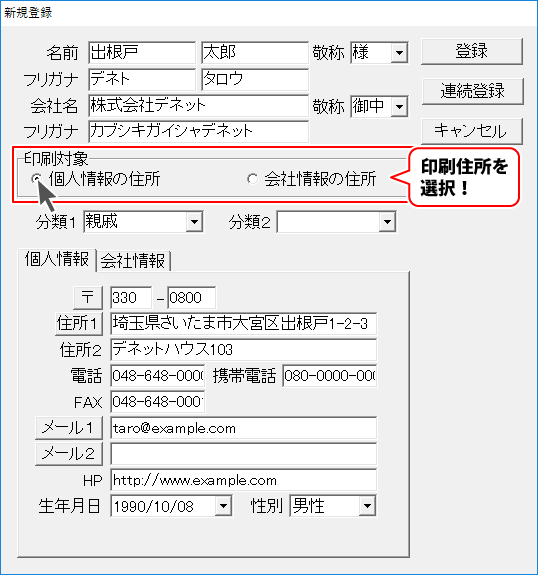538x575 pixels.
Task: Click the キャンセル button
Action: coord(472,131)
